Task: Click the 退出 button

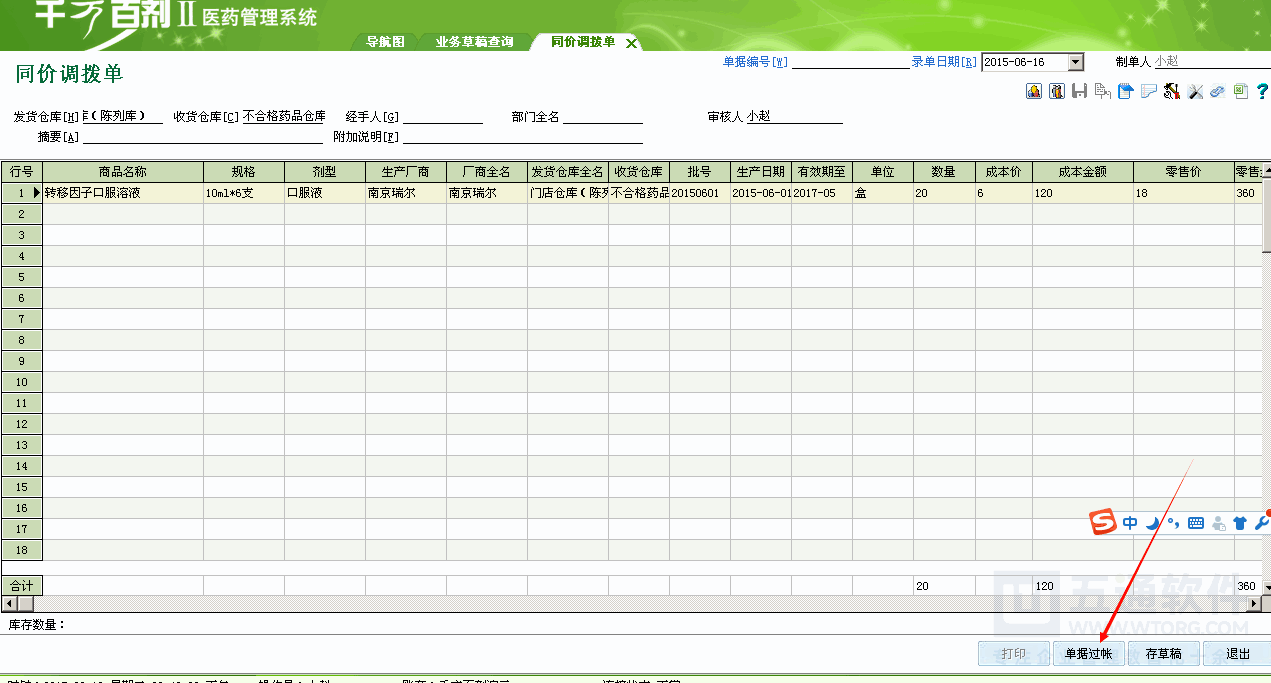Action: tap(1238, 654)
